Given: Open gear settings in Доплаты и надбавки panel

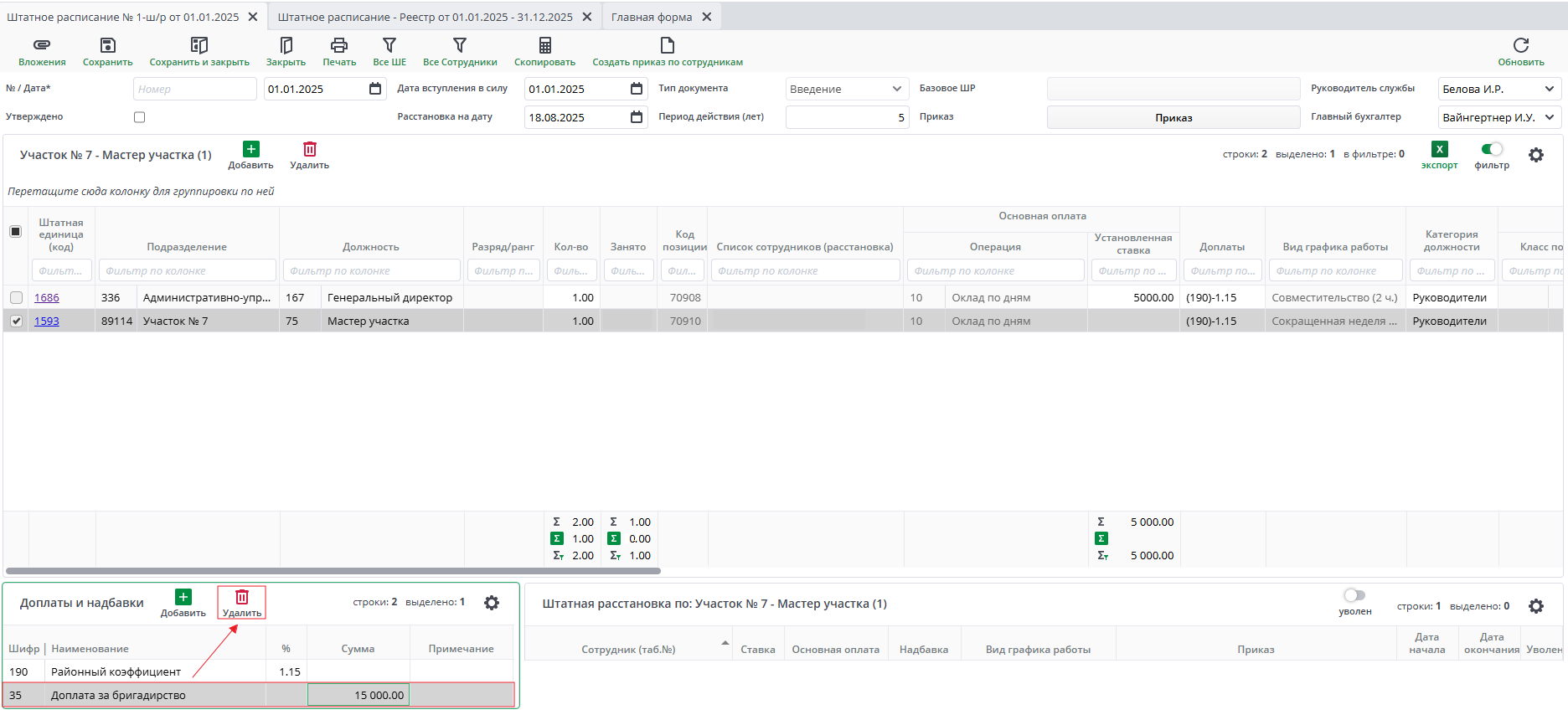Looking at the screenshot, I should click(492, 603).
